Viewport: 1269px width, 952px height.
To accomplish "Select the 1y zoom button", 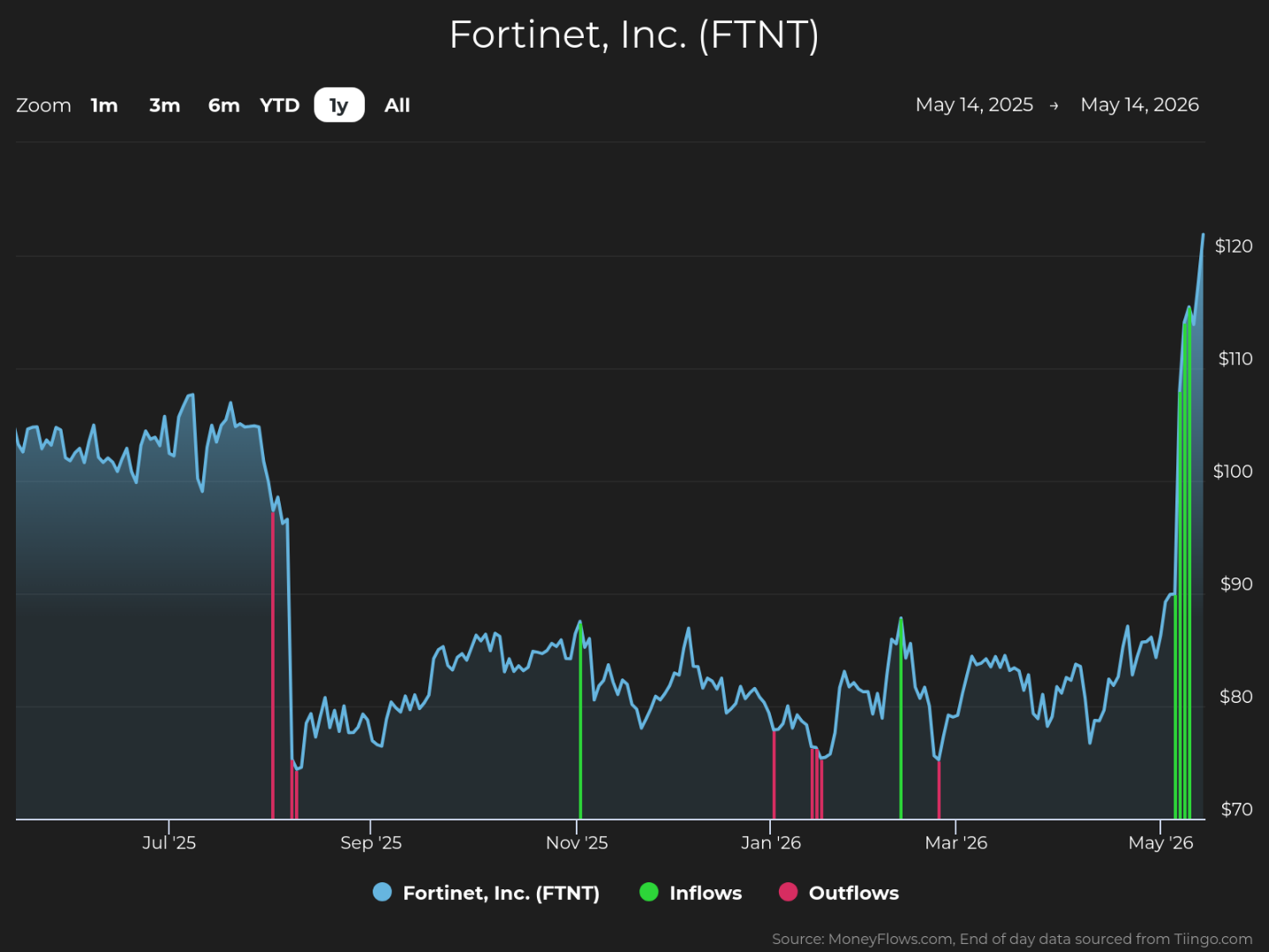I will (339, 105).
